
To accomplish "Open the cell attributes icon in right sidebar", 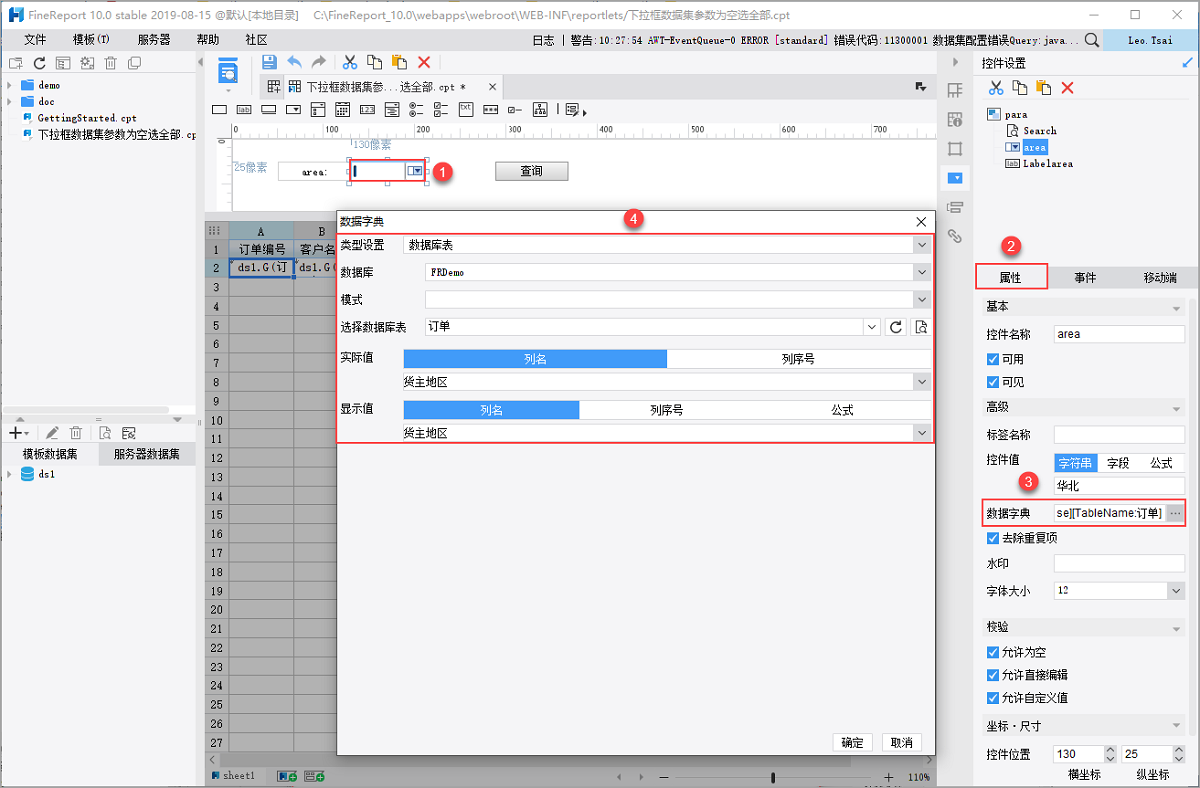I will (954, 120).
